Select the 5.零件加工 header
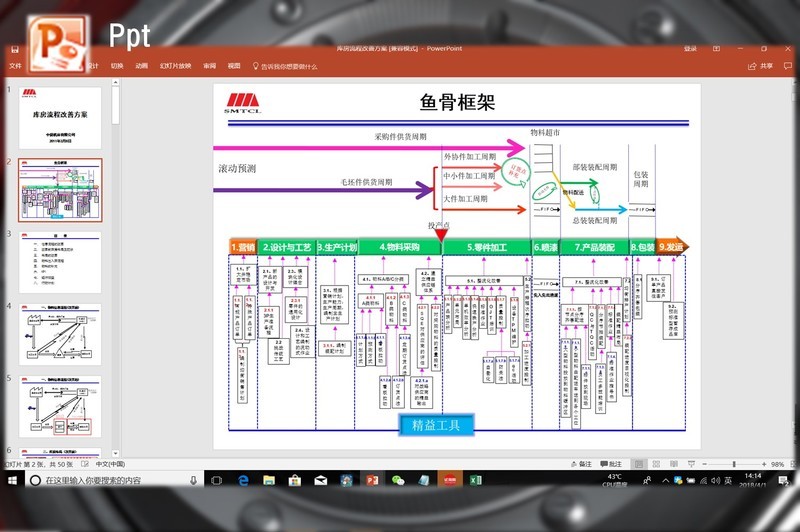This screenshot has width=800, height=532. point(487,247)
